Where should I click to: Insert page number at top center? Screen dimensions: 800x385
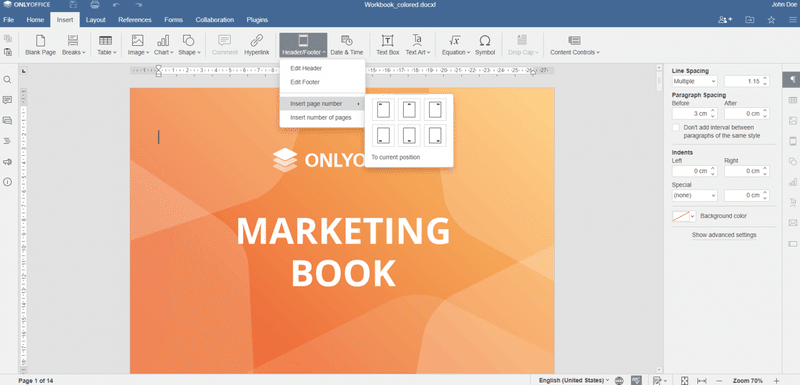pos(409,110)
